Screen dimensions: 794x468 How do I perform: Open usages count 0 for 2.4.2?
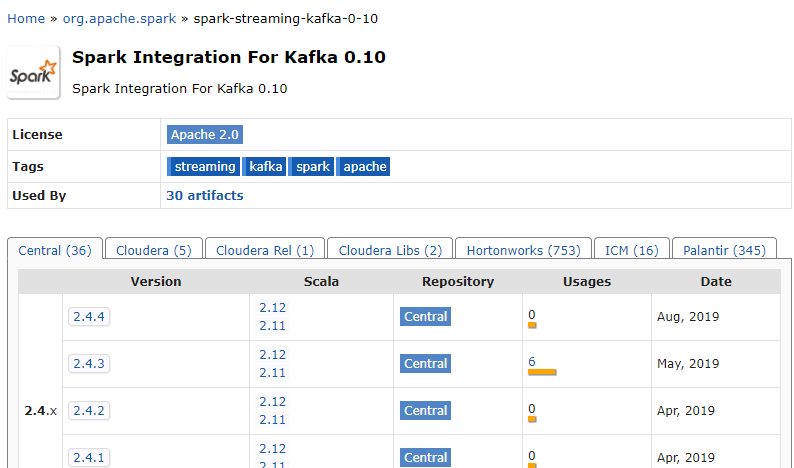tap(532, 409)
